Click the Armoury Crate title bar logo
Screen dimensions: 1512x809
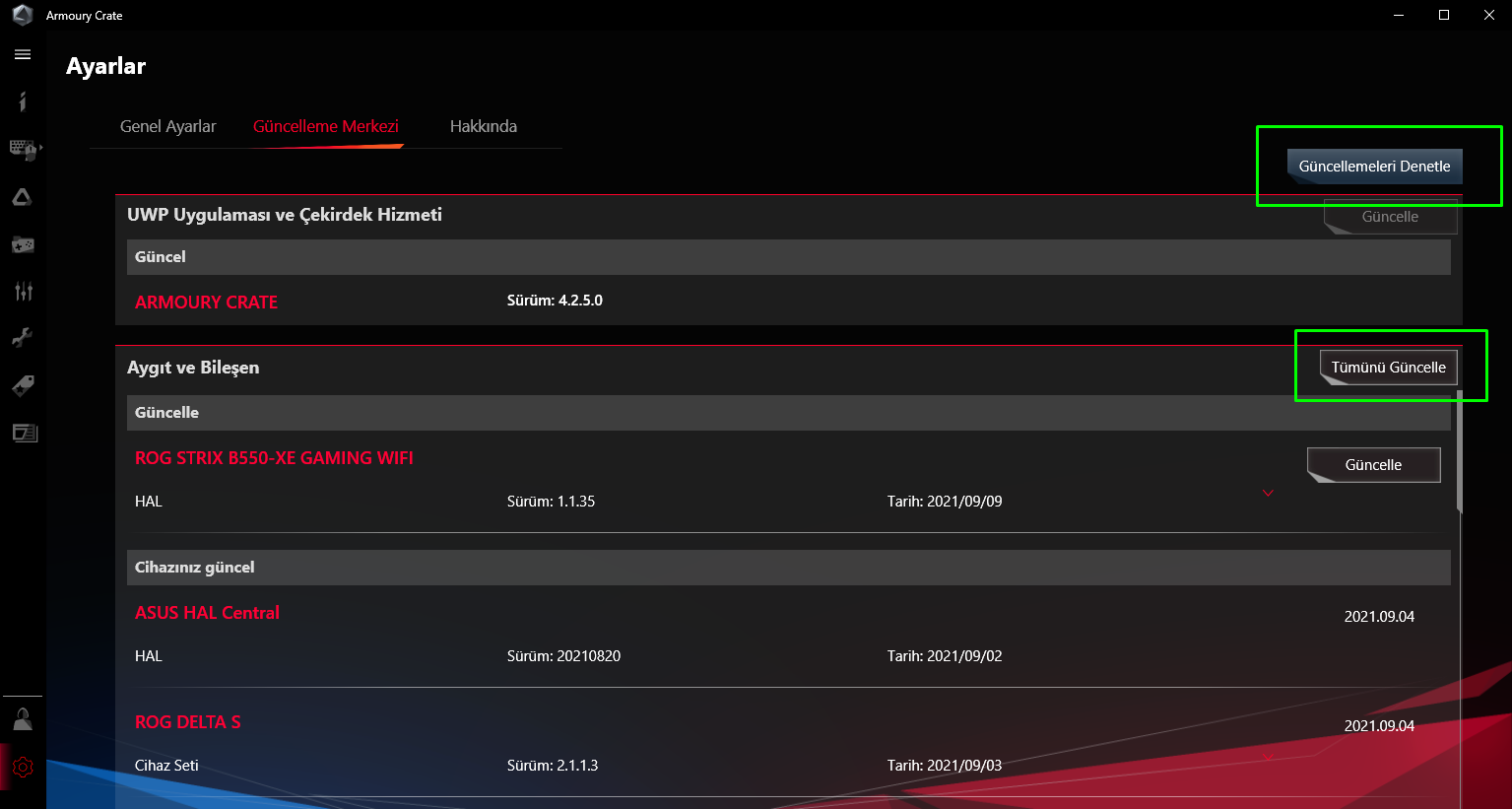click(23, 15)
